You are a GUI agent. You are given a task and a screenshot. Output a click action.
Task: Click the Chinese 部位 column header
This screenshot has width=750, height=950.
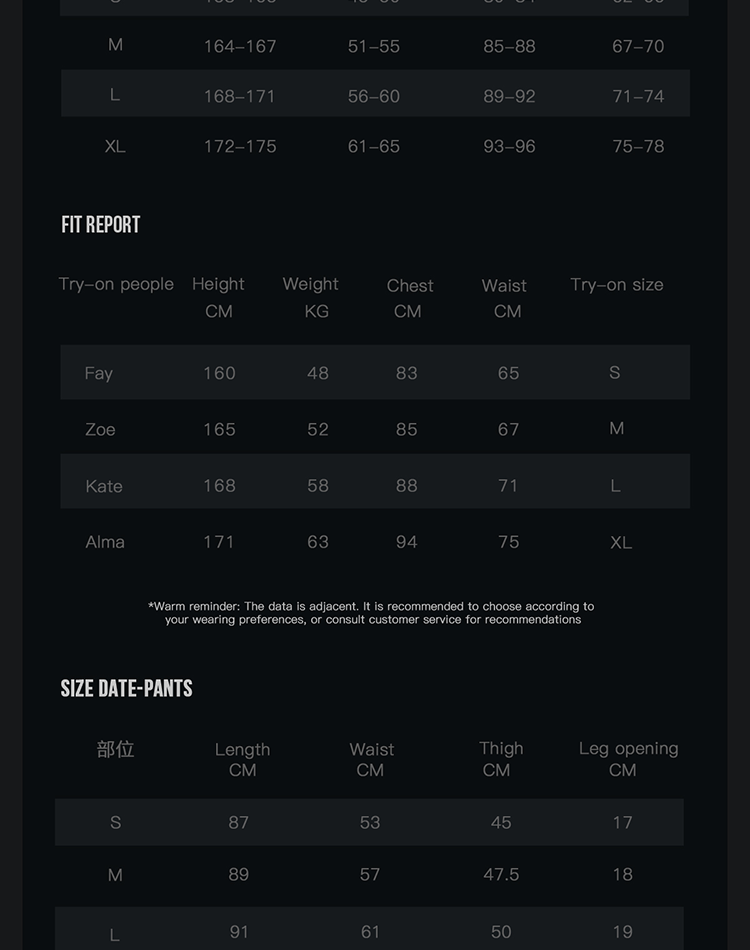115,749
